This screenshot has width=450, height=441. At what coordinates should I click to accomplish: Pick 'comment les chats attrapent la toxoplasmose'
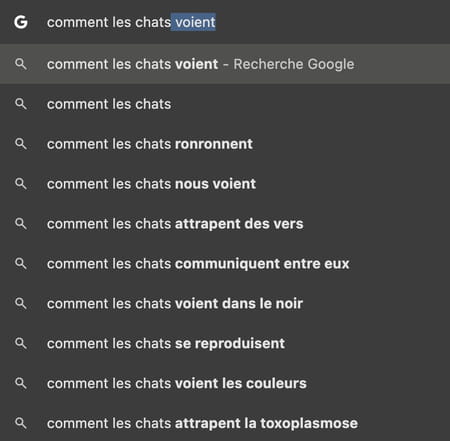(225, 423)
